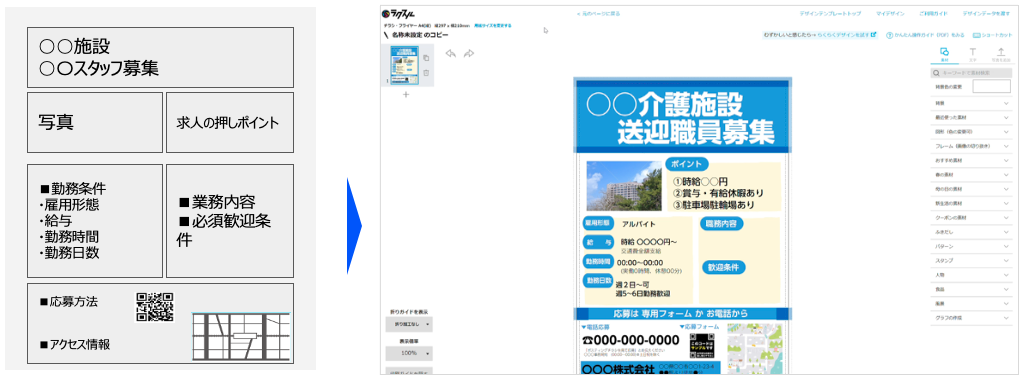
Task: Click デザインデータを渡す link
Action: click(986, 13)
